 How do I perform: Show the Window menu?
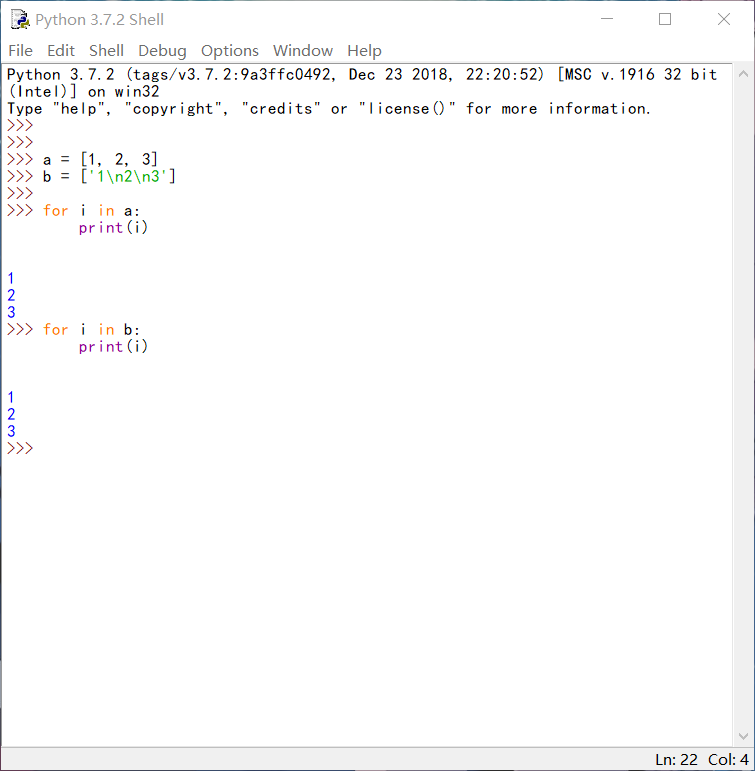[302, 51]
